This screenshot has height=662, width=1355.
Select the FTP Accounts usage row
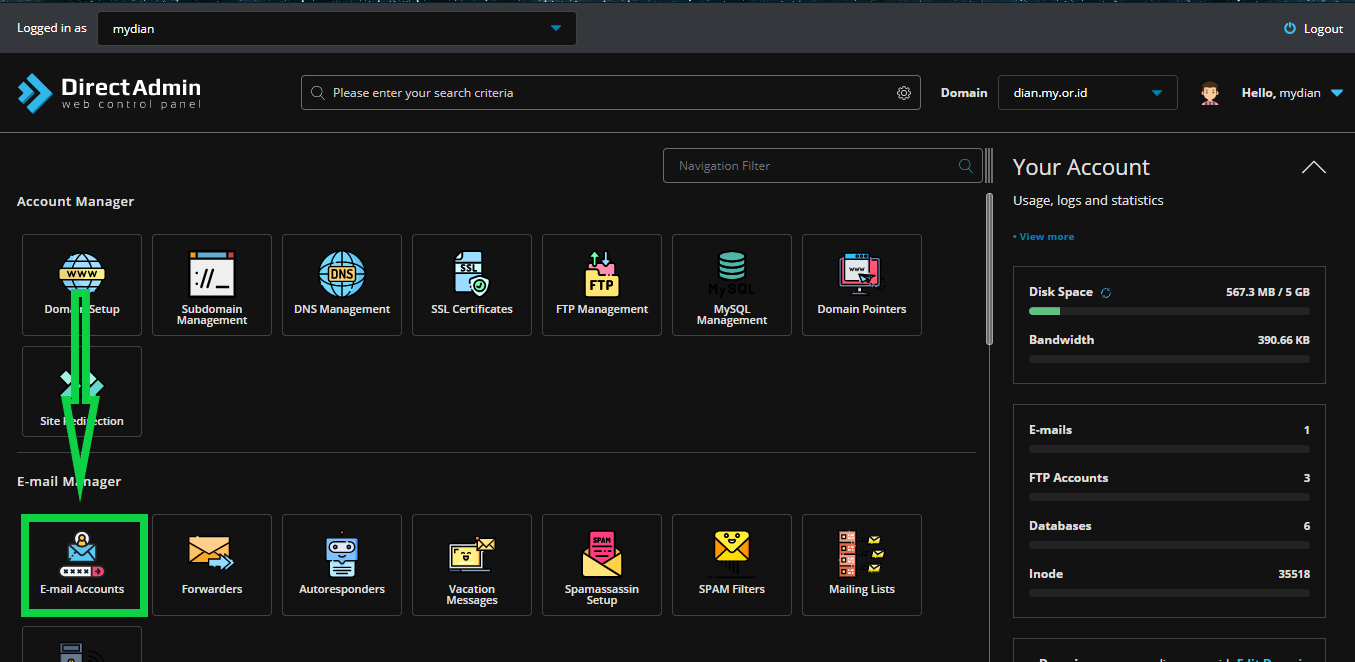(1169, 485)
